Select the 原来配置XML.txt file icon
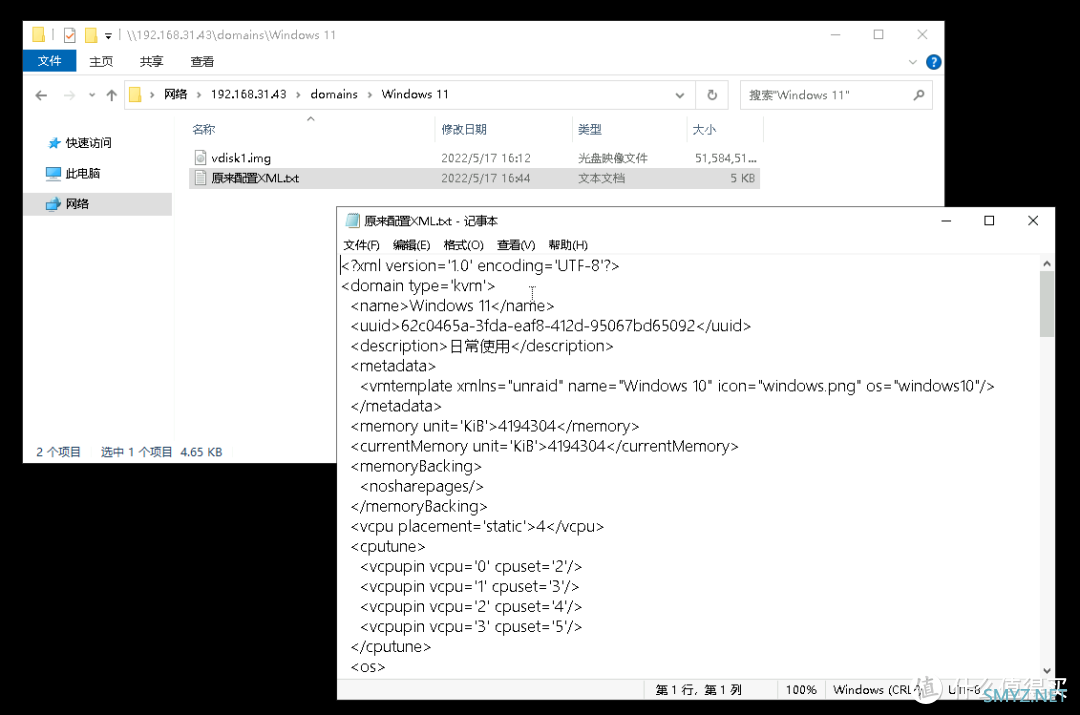1080x715 pixels. [x=200, y=178]
